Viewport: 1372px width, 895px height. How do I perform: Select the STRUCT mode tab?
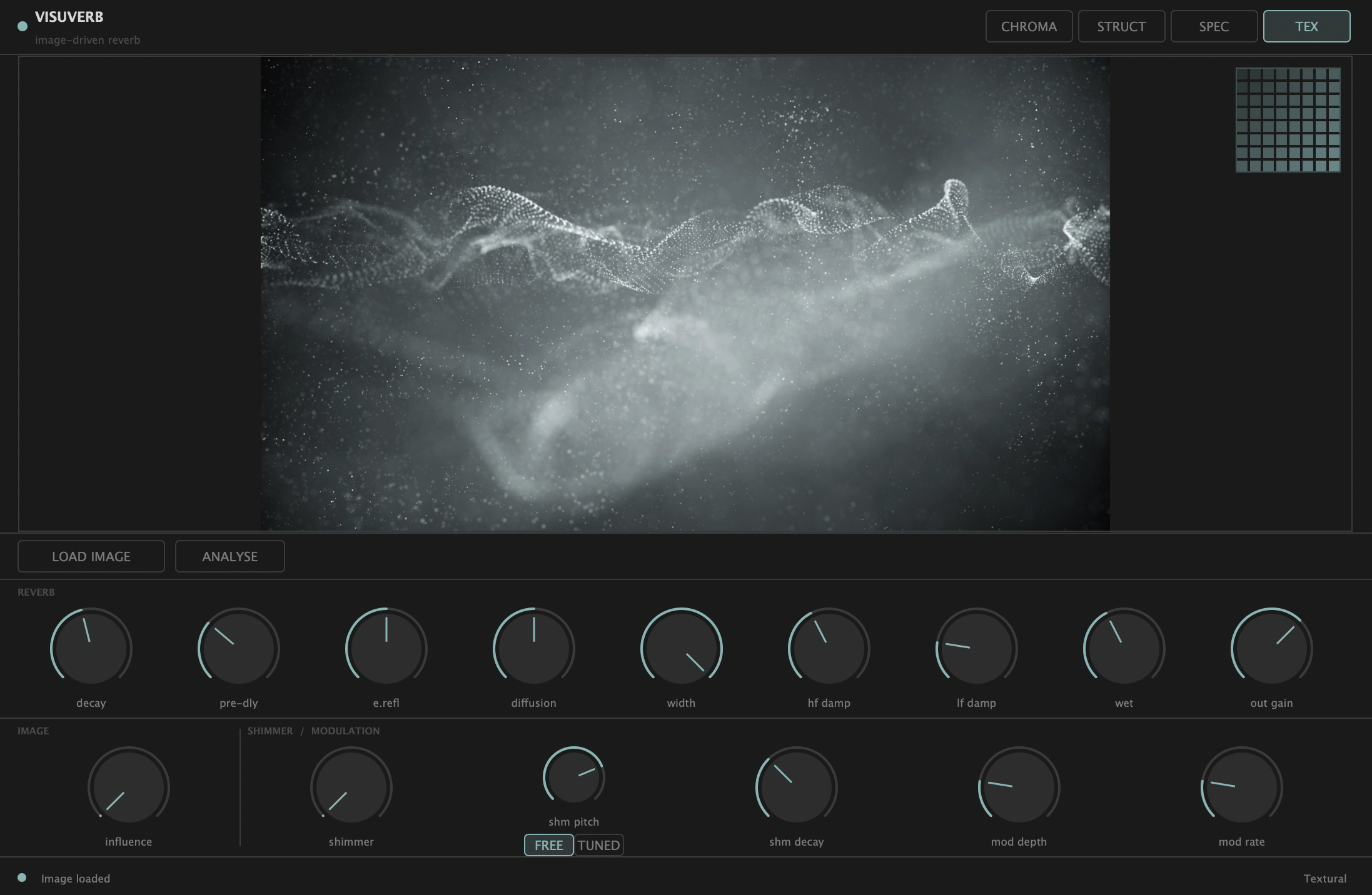[1121, 26]
